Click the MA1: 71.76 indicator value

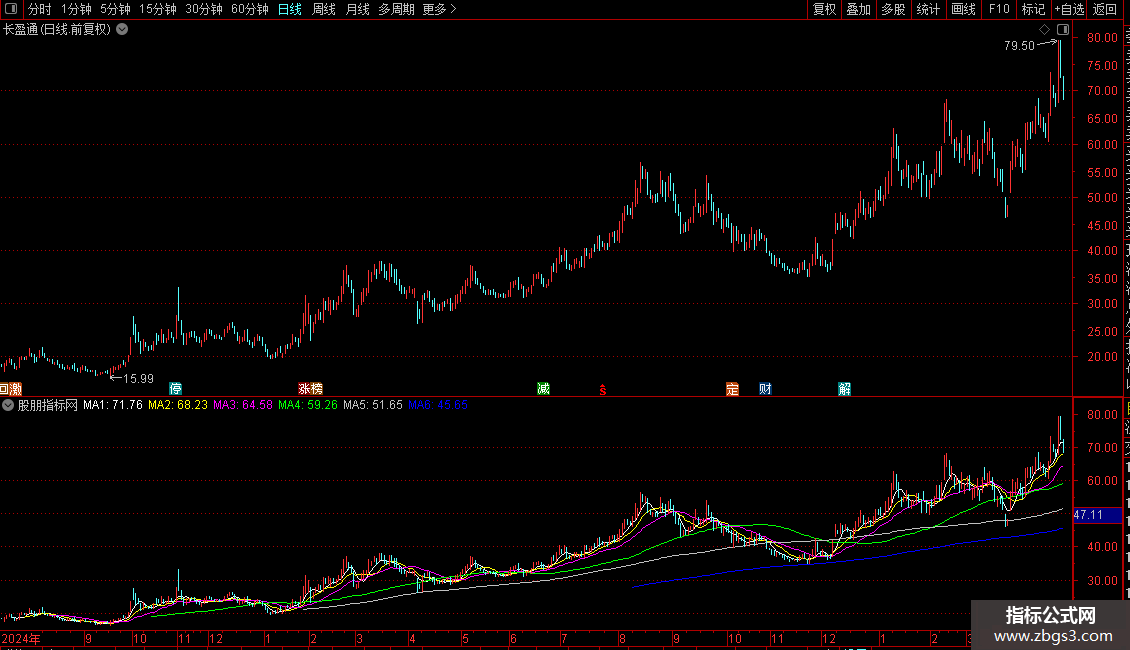112,405
